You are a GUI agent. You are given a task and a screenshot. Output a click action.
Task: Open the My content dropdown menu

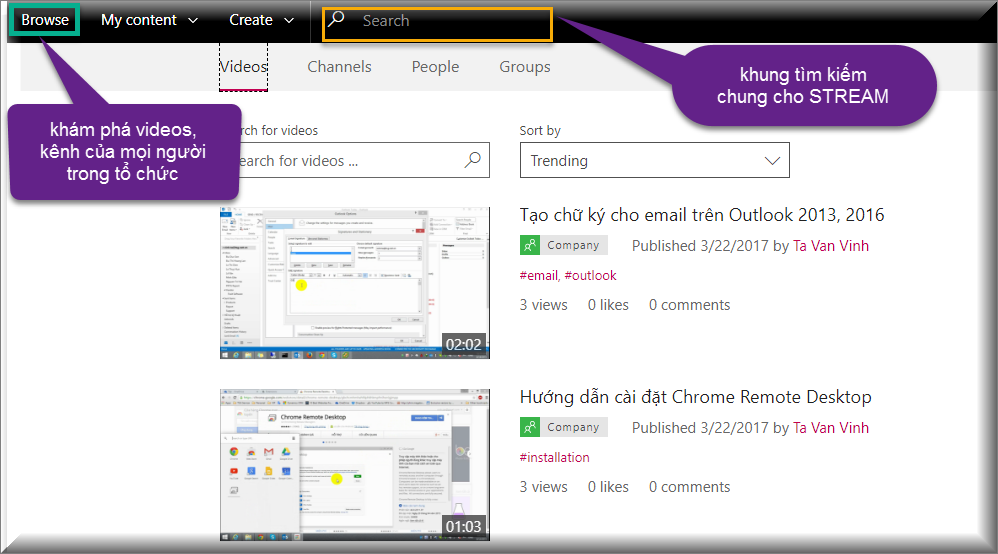pyautogui.click(x=149, y=20)
